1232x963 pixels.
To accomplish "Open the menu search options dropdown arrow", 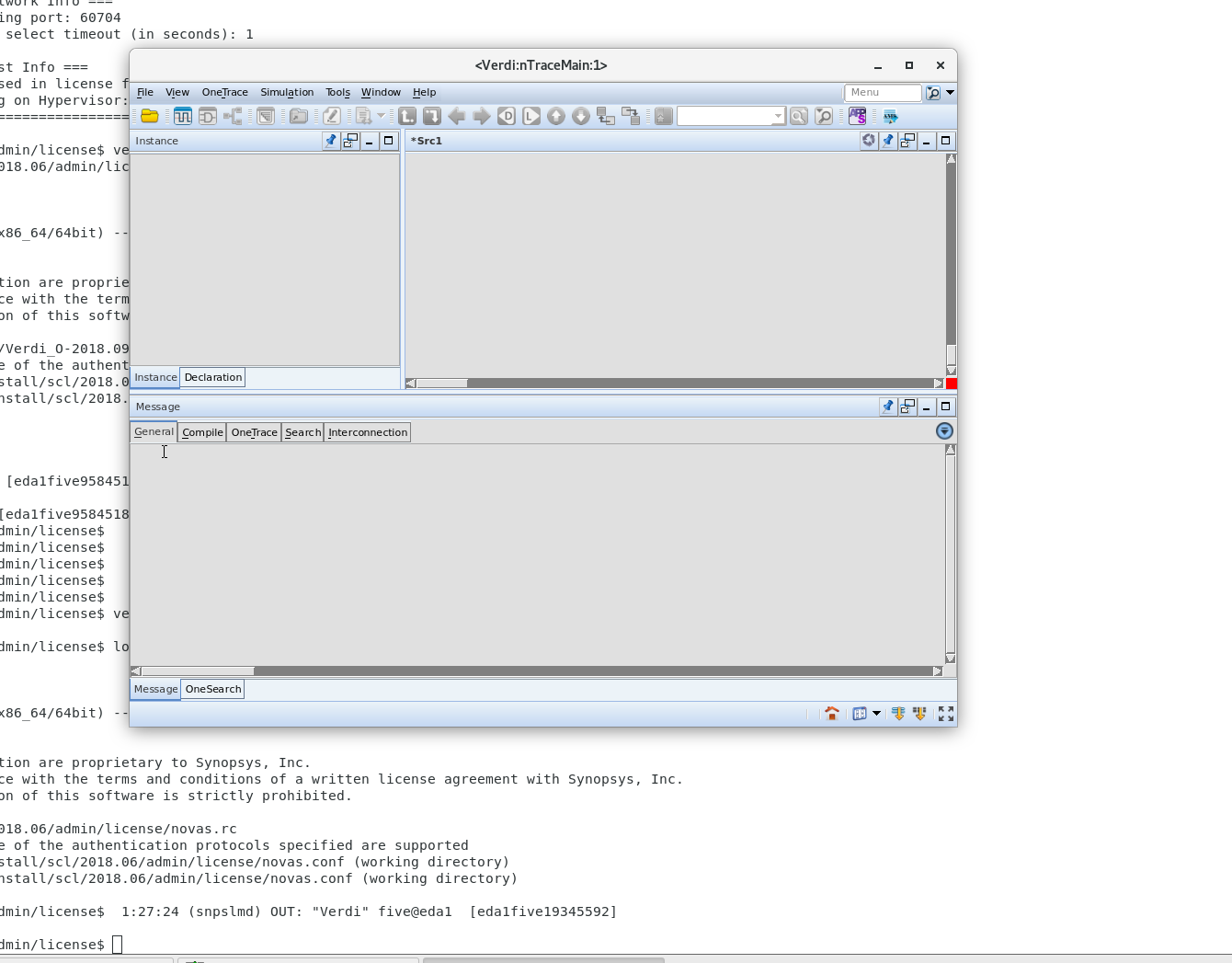I will [950, 93].
